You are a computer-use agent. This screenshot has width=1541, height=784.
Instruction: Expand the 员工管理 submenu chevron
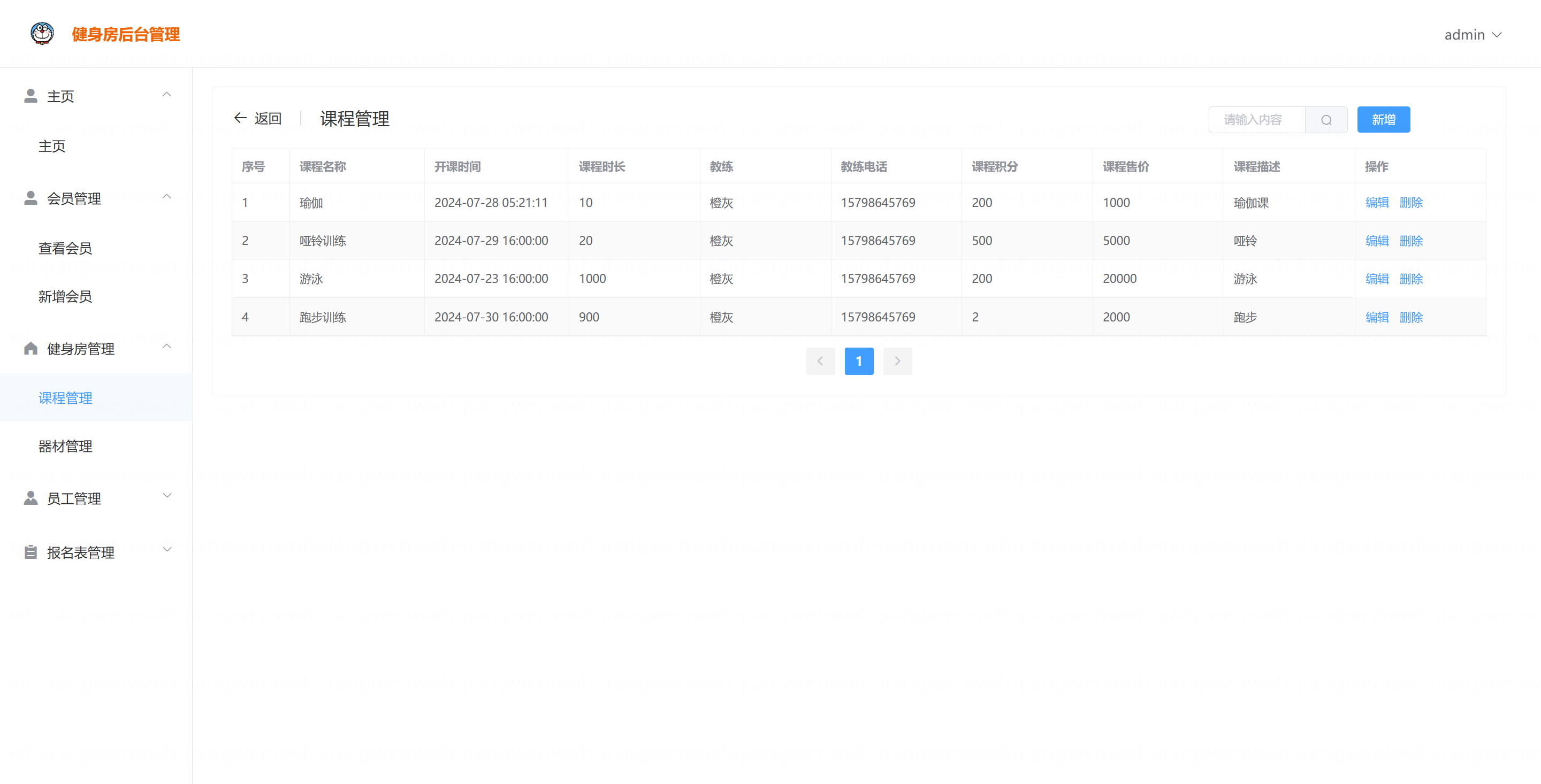[167, 496]
